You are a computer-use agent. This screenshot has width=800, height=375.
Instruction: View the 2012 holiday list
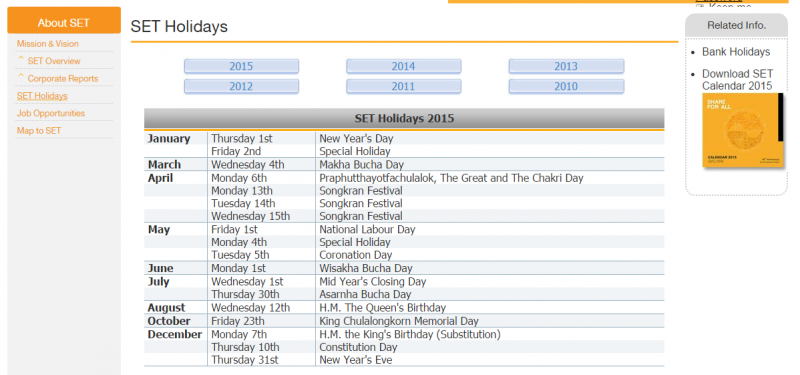point(241,86)
